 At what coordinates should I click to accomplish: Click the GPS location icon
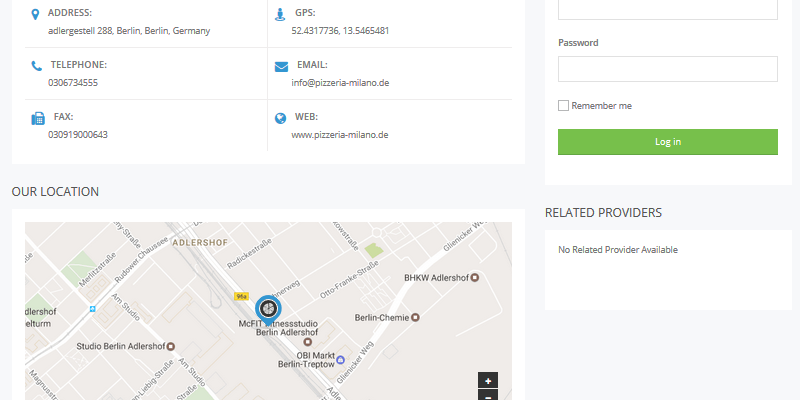tap(280, 14)
